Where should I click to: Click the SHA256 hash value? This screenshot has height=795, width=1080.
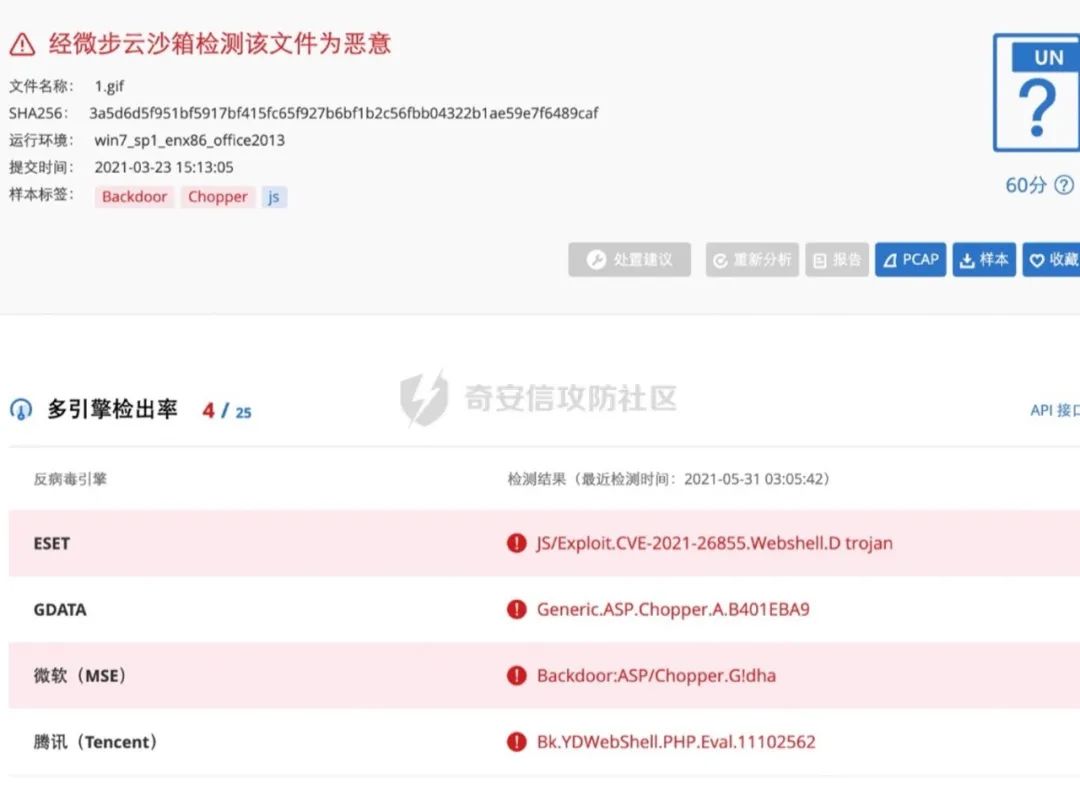click(343, 113)
